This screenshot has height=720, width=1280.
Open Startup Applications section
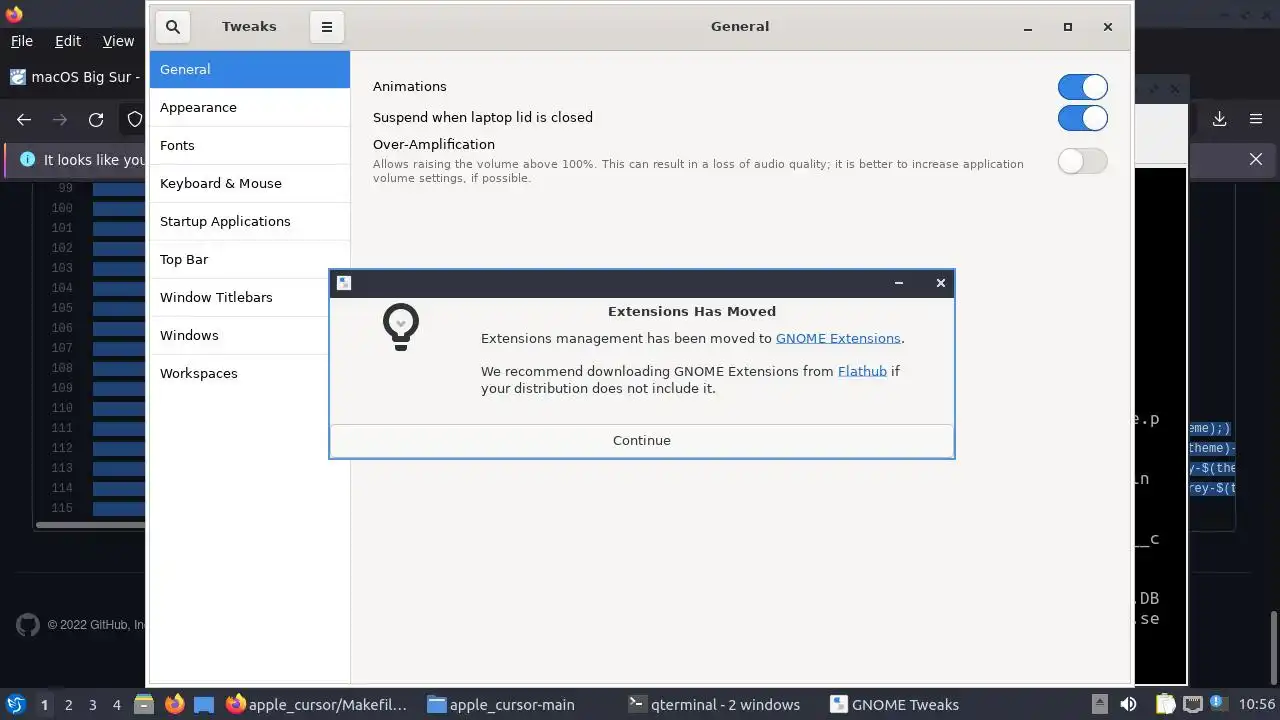point(250,221)
